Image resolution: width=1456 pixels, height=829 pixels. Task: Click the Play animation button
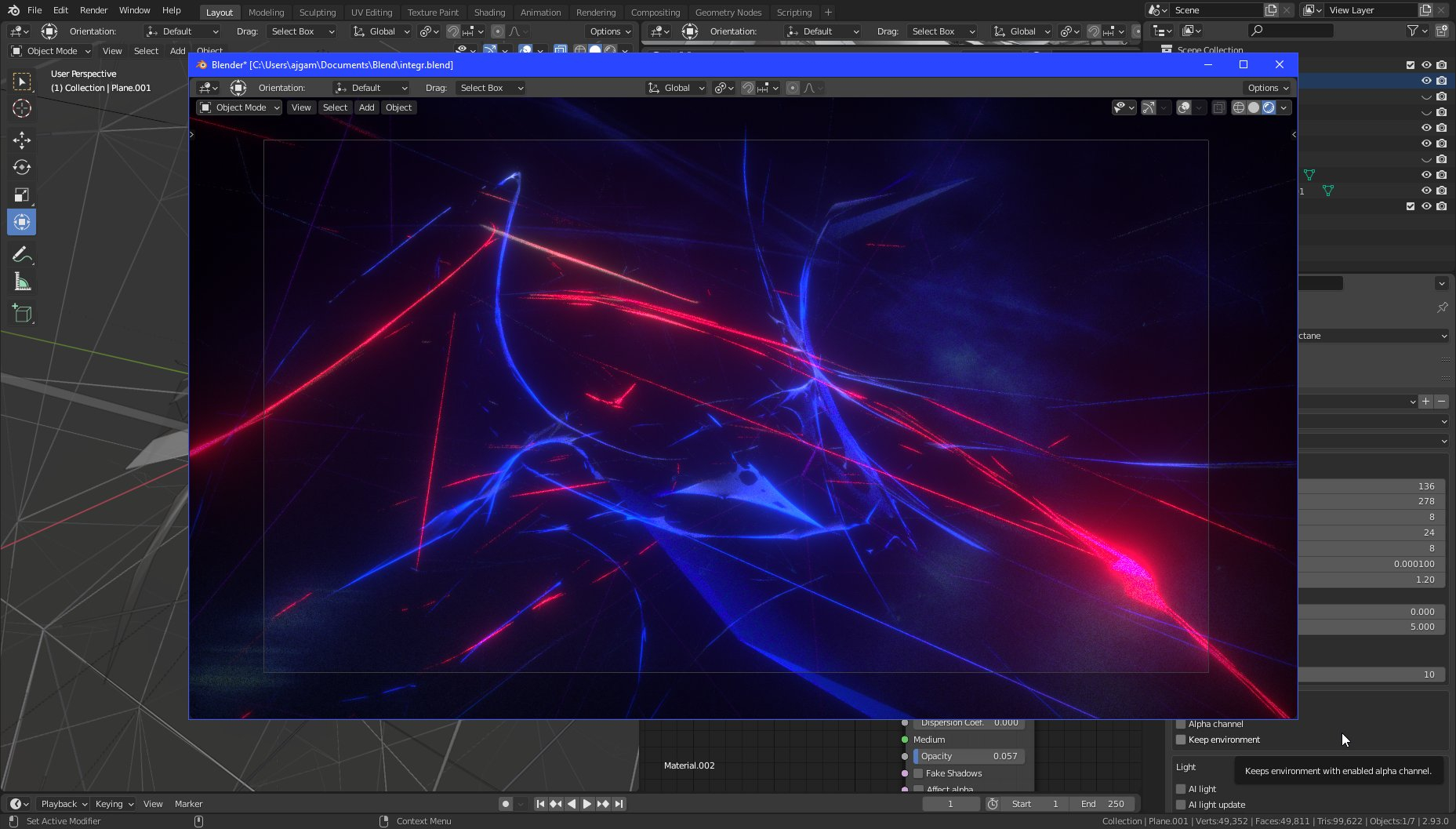tap(586, 804)
